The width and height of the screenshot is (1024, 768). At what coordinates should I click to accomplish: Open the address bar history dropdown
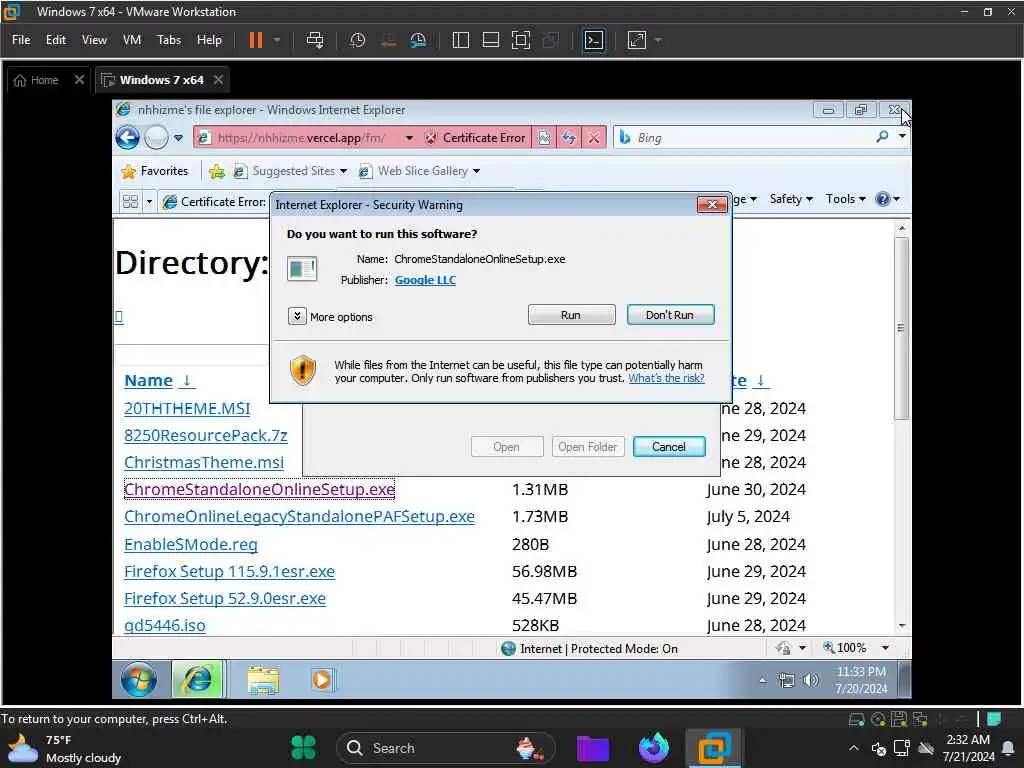pos(409,138)
